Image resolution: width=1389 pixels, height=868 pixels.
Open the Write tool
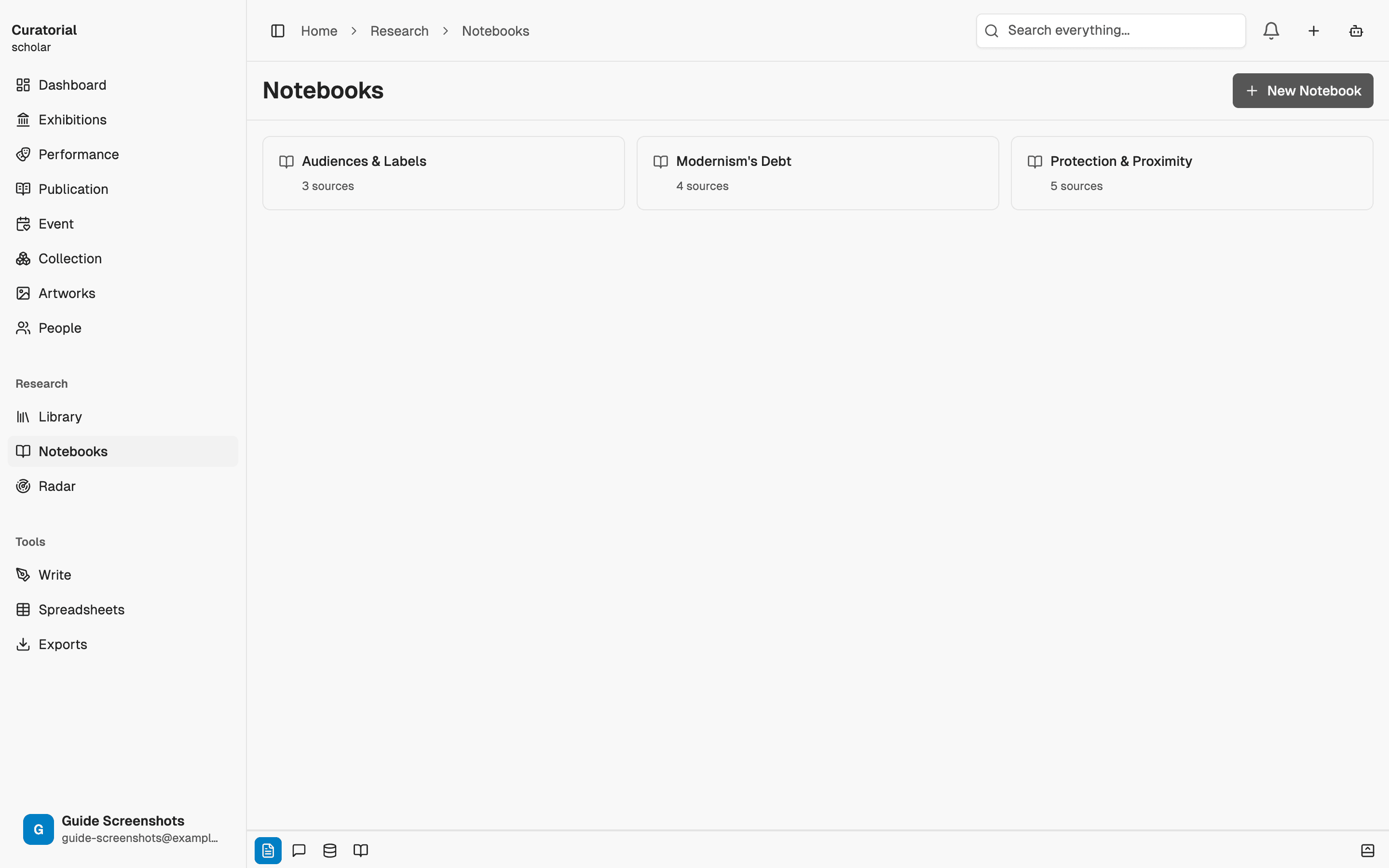click(123, 575)
